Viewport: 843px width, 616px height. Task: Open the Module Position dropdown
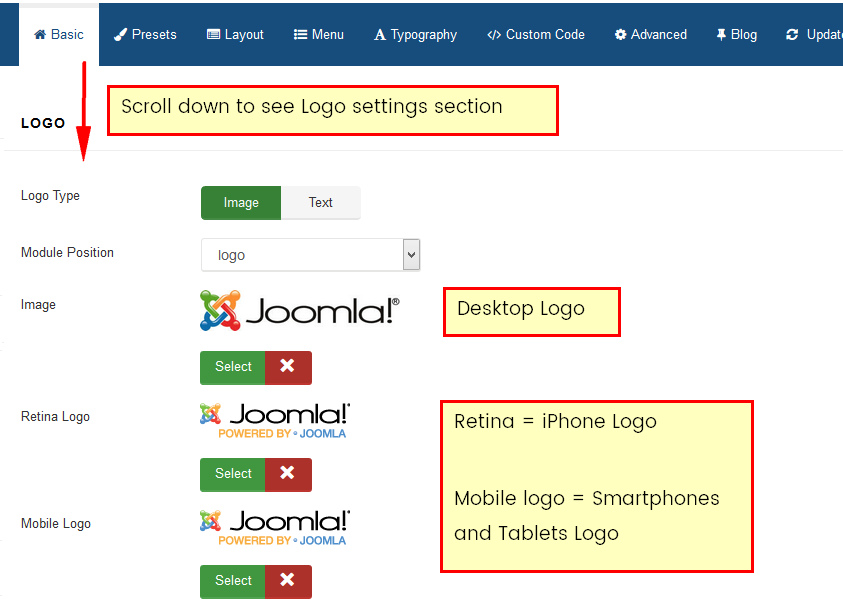click(x=310, y=255)
